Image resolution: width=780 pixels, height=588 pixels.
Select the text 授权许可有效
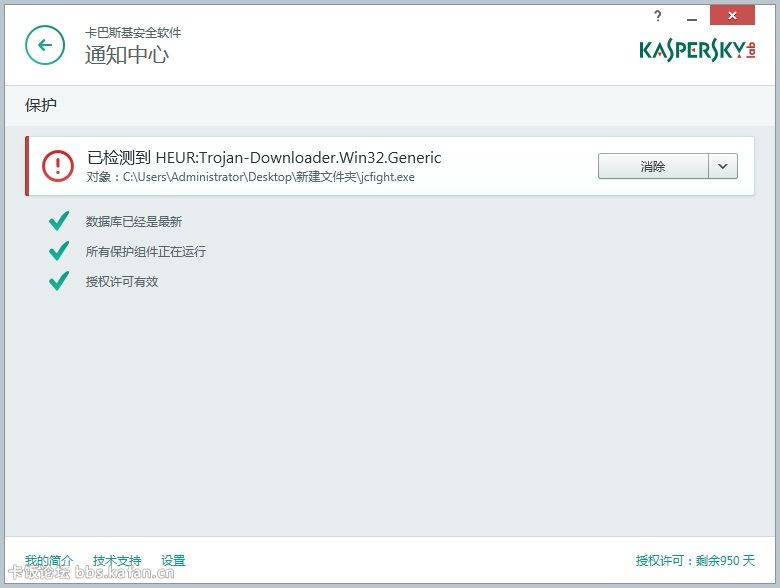[122, 282]
